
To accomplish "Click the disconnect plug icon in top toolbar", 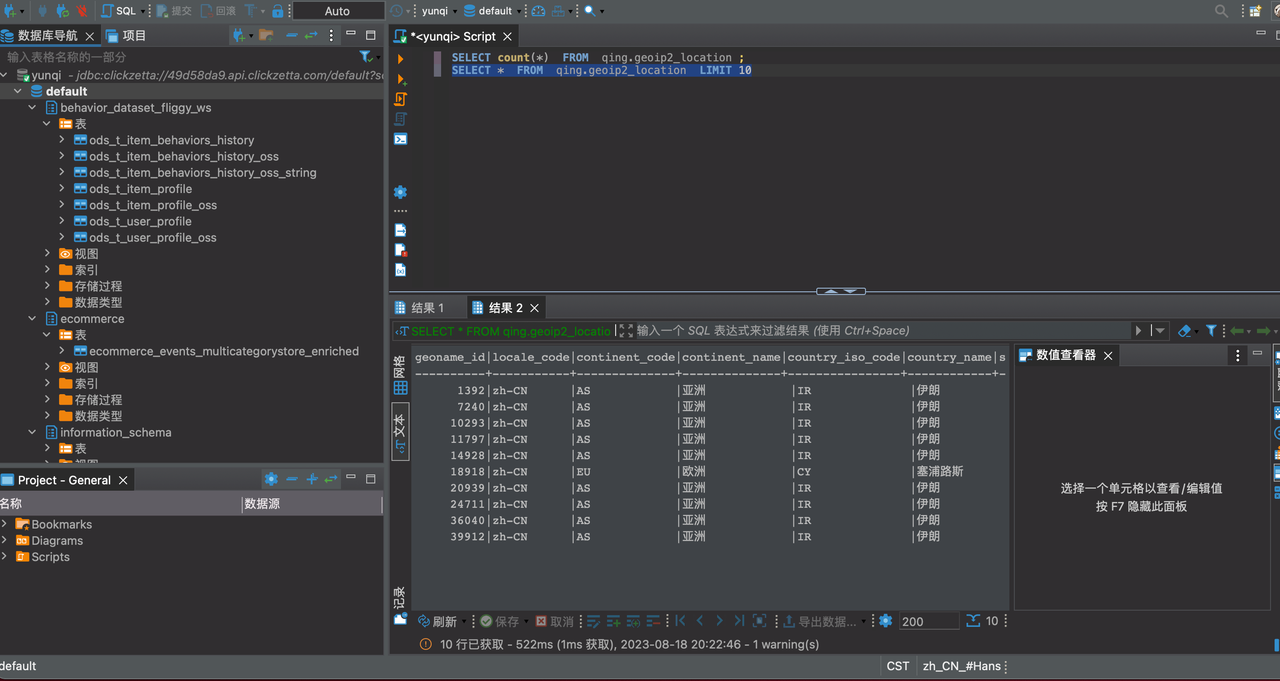I will pyautogui.click(x=81, y=11).
